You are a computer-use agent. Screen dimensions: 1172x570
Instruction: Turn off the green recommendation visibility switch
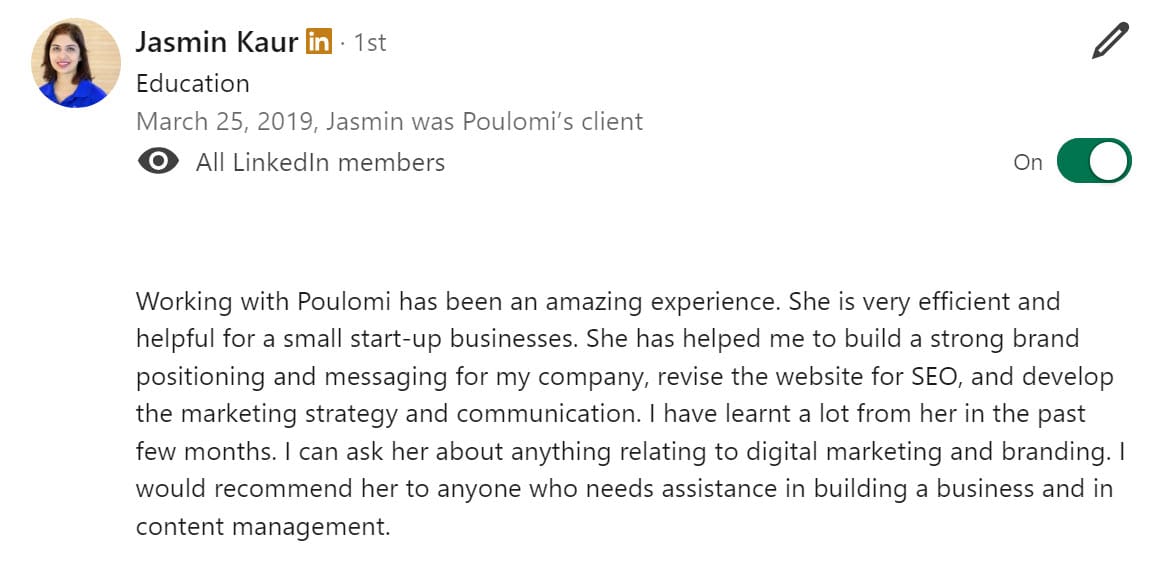click(x=1094, y=161)
